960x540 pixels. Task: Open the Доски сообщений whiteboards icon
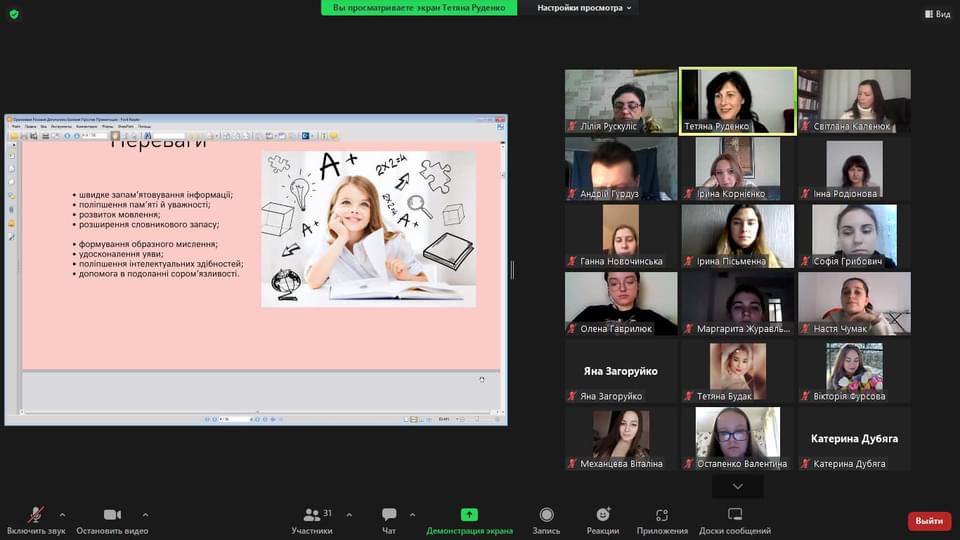pyautogui.click(x=735, y=515)
